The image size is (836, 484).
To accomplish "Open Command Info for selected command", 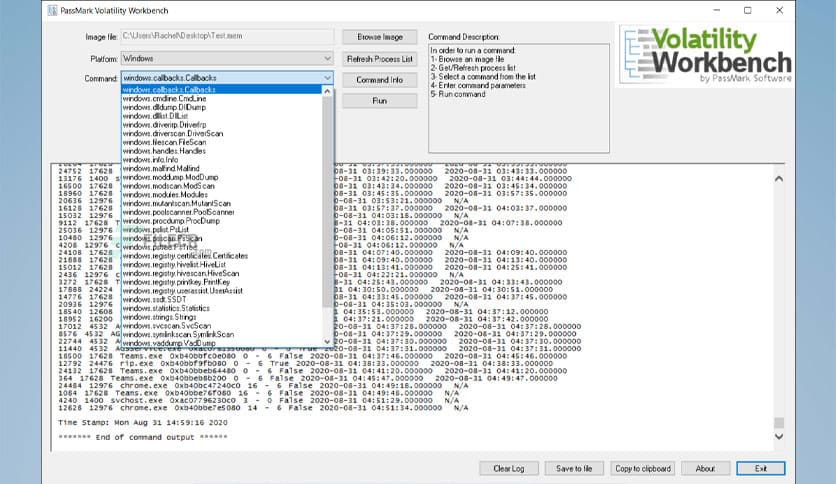I will point(380,80).
